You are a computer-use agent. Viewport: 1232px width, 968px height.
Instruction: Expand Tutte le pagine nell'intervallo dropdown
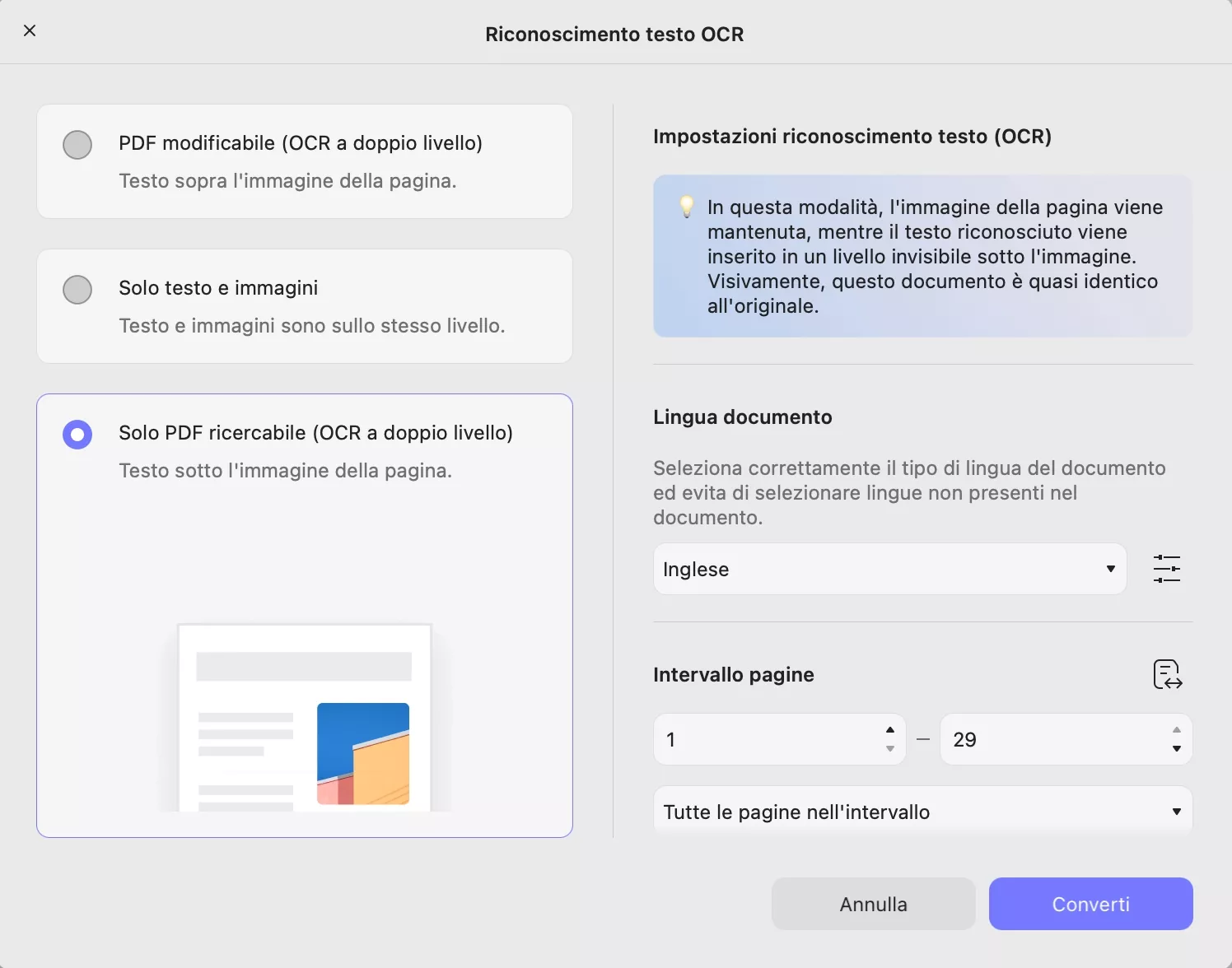pos(921,811)
